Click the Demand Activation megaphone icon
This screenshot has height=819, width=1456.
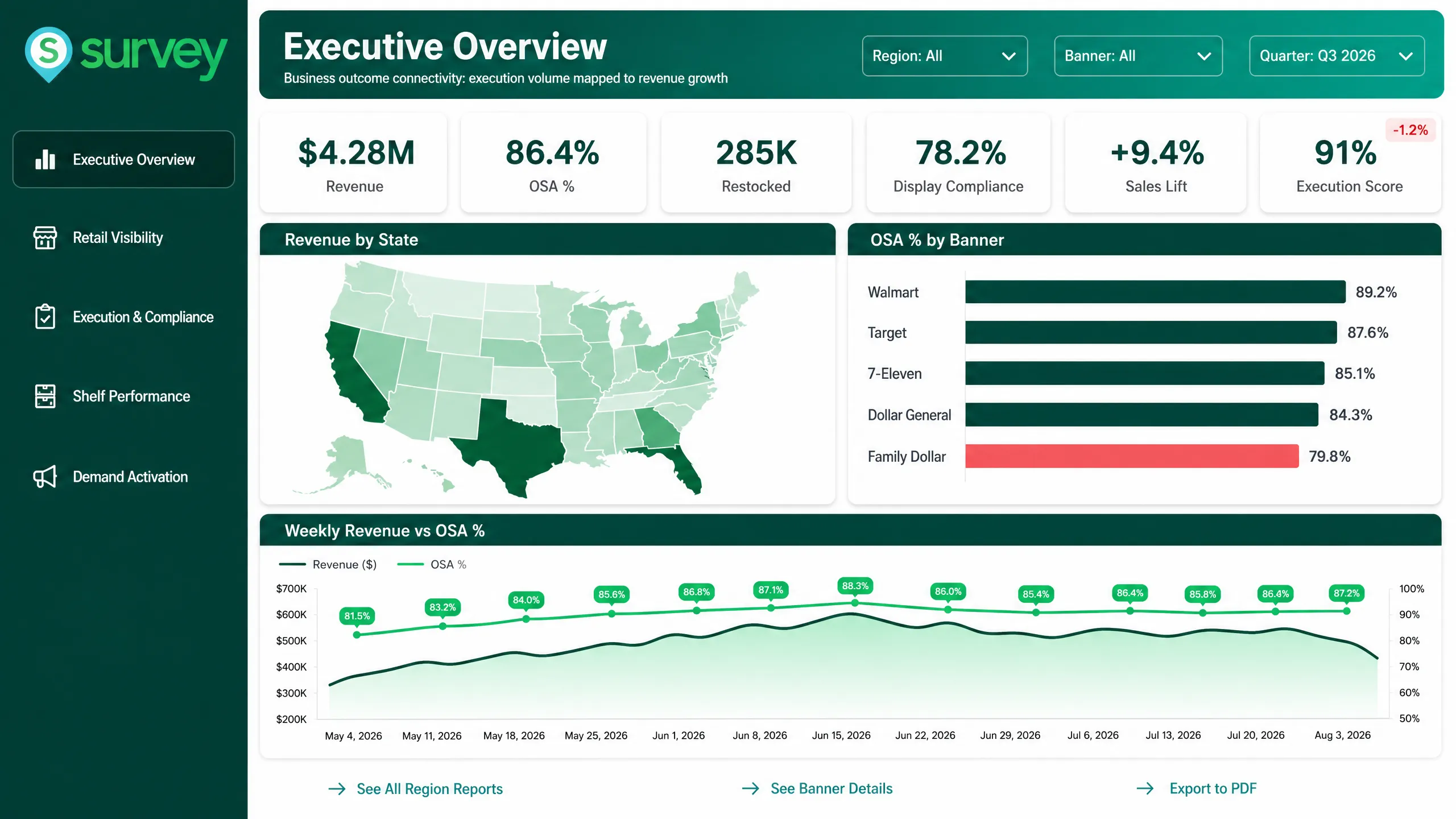click(45, 477)
